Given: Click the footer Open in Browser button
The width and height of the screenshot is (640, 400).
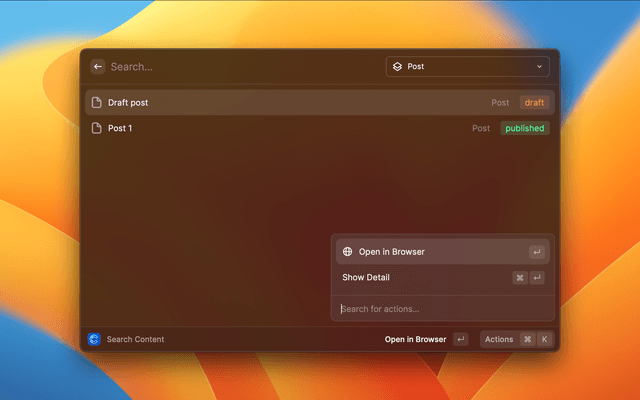Looking at the screenshot, I should 415,339.
